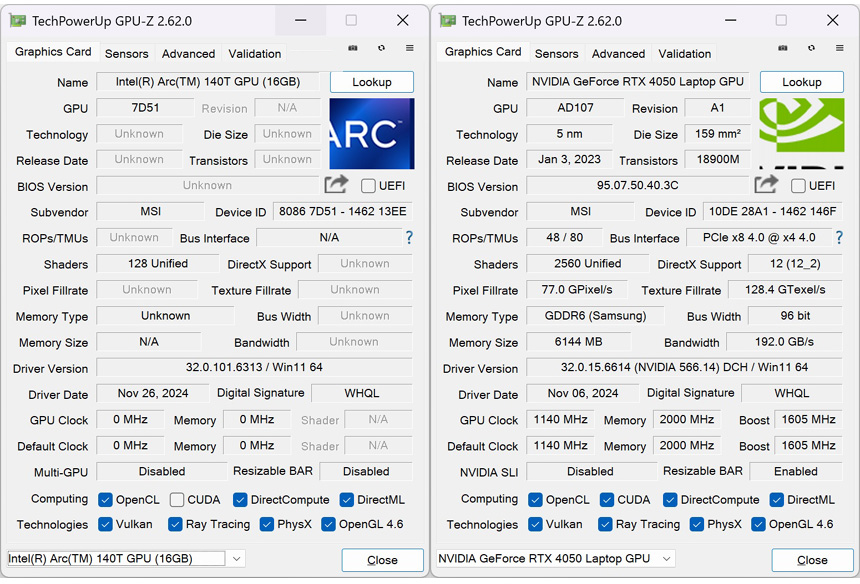This screenshot has width=860, height=584.
Task: Open the hamburger menu in Intel Arc window
Action: click(x=409, y=48)
